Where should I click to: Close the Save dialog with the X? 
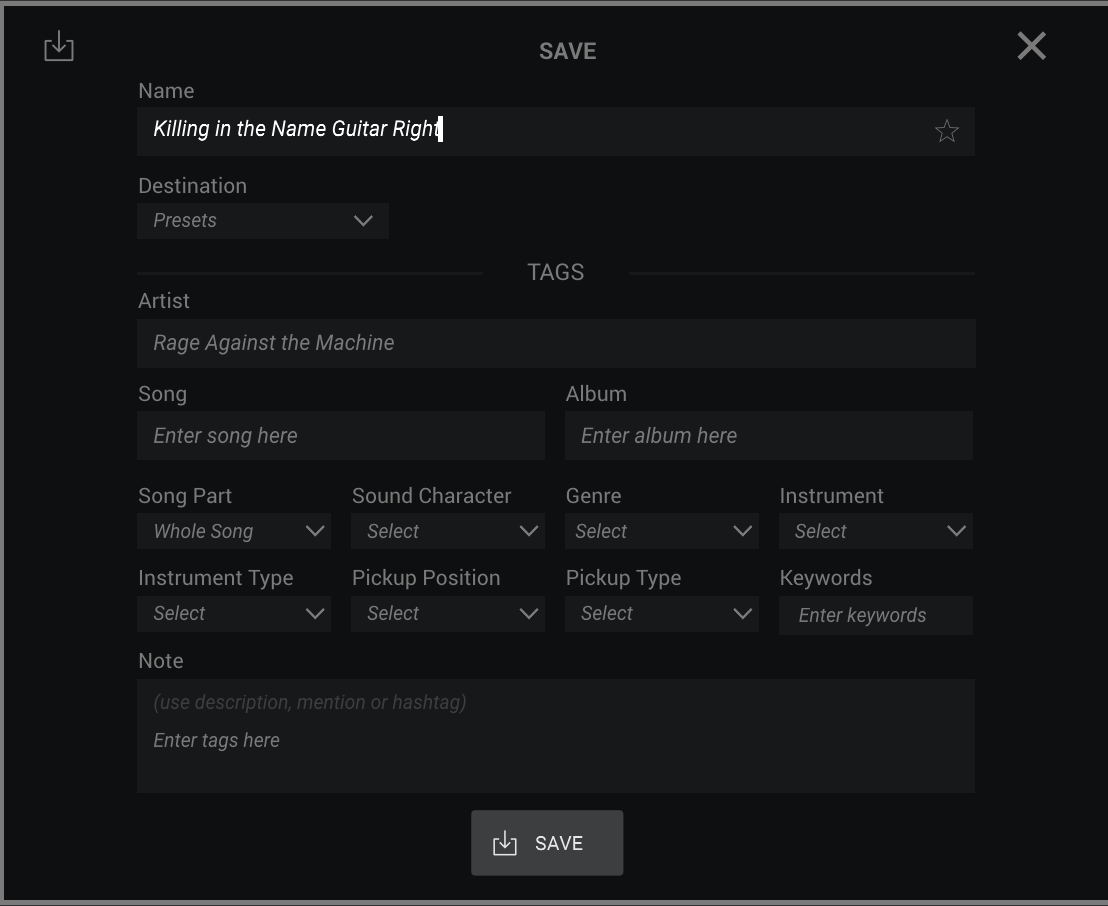coord(1031,47)
